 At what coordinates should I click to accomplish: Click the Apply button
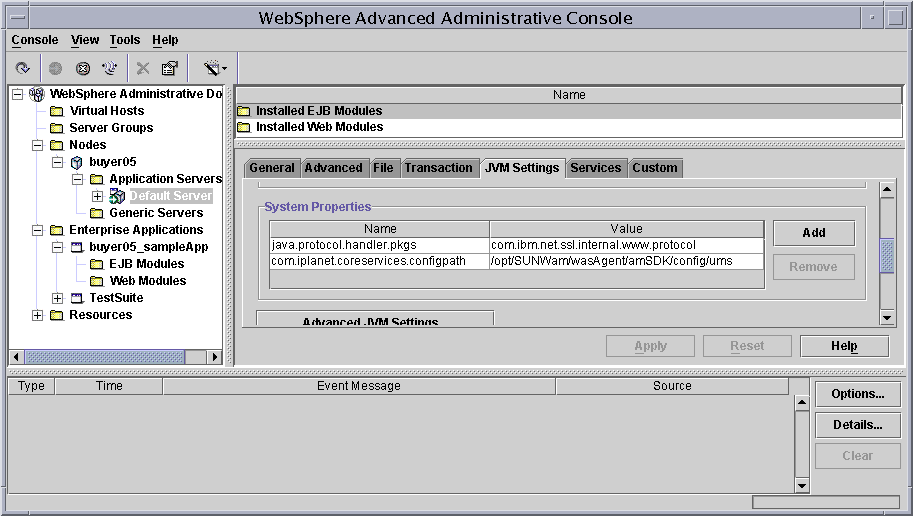(x=650, y=346)
